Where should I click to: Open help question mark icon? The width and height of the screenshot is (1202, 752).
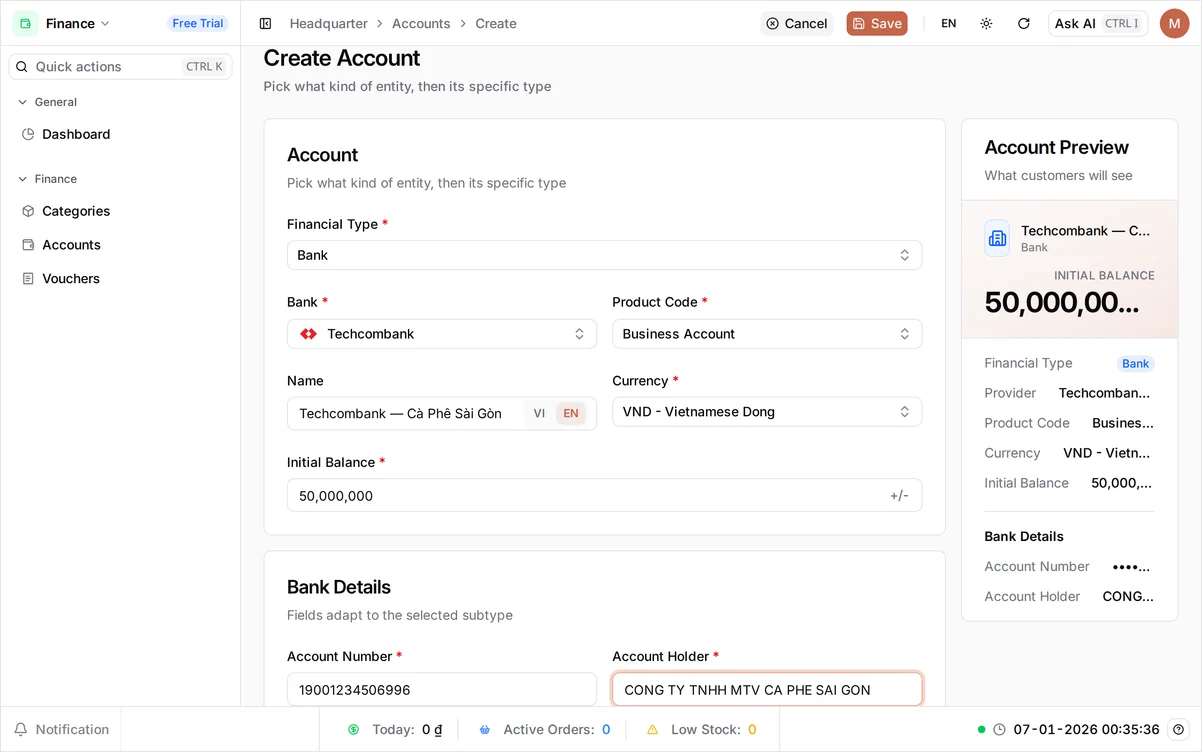tap(1179, 730)
